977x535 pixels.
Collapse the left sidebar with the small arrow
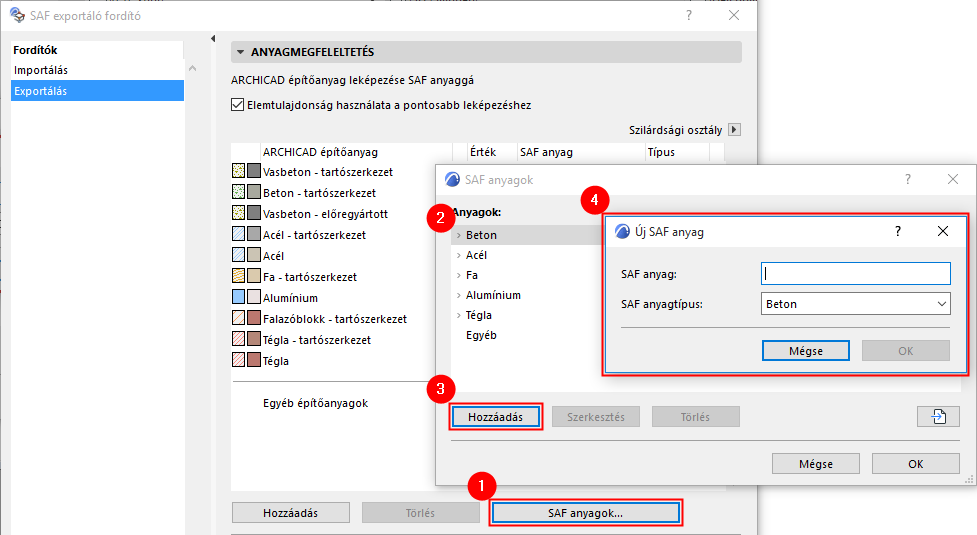tap(213, 39)
